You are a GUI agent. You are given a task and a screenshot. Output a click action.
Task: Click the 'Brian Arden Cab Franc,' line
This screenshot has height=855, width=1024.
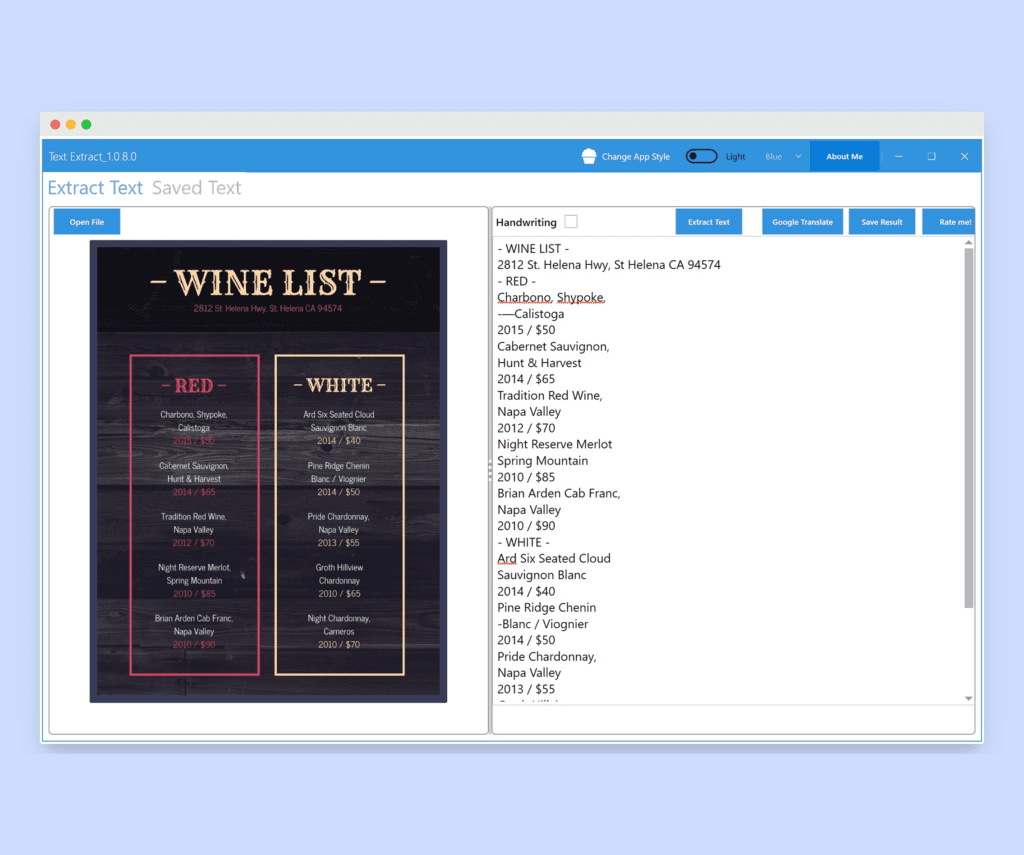tap(558, 493)
